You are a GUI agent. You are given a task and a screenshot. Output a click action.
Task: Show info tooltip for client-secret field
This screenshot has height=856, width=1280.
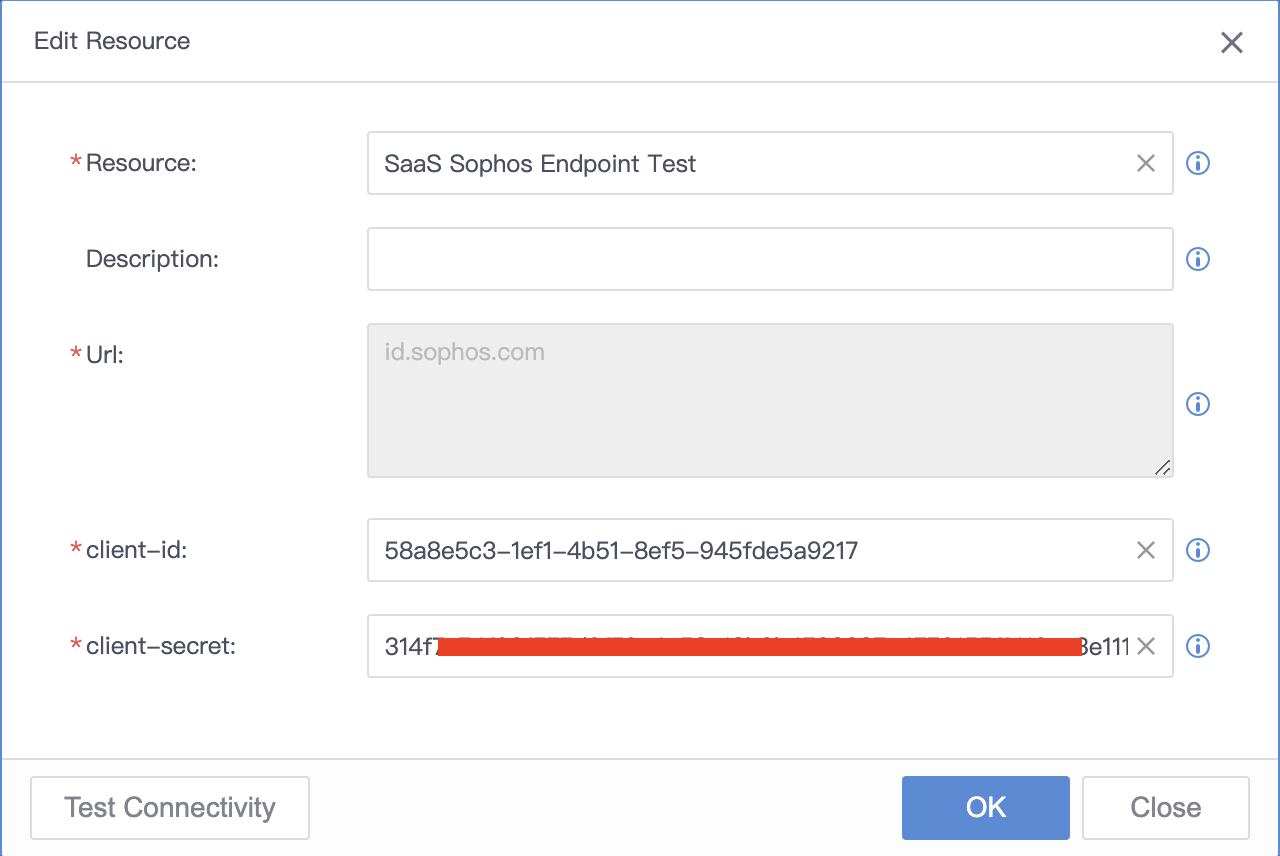tap(1198, 646)
